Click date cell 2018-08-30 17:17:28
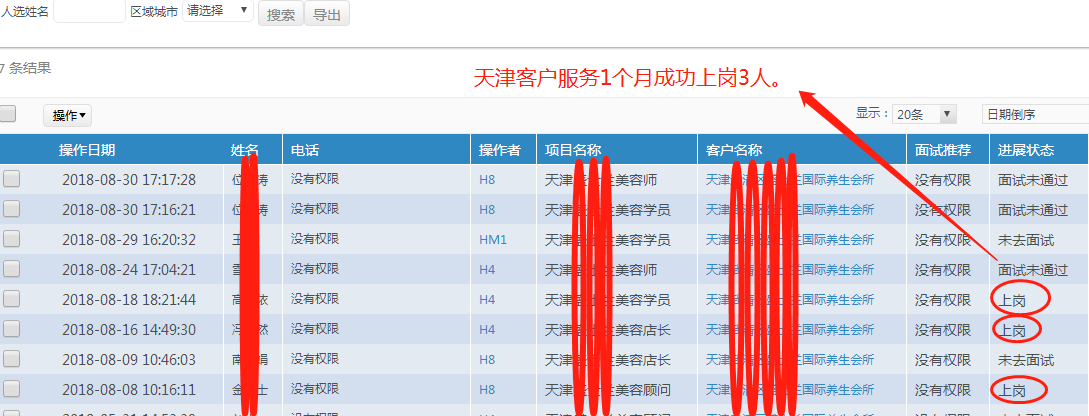Viewport: 1089px width, 416px height. click(129, 180)
